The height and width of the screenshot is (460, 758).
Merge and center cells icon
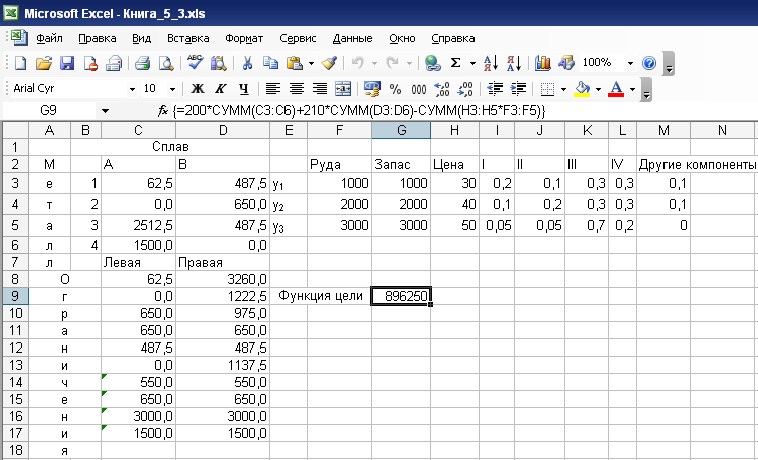(x=343, y=89)
